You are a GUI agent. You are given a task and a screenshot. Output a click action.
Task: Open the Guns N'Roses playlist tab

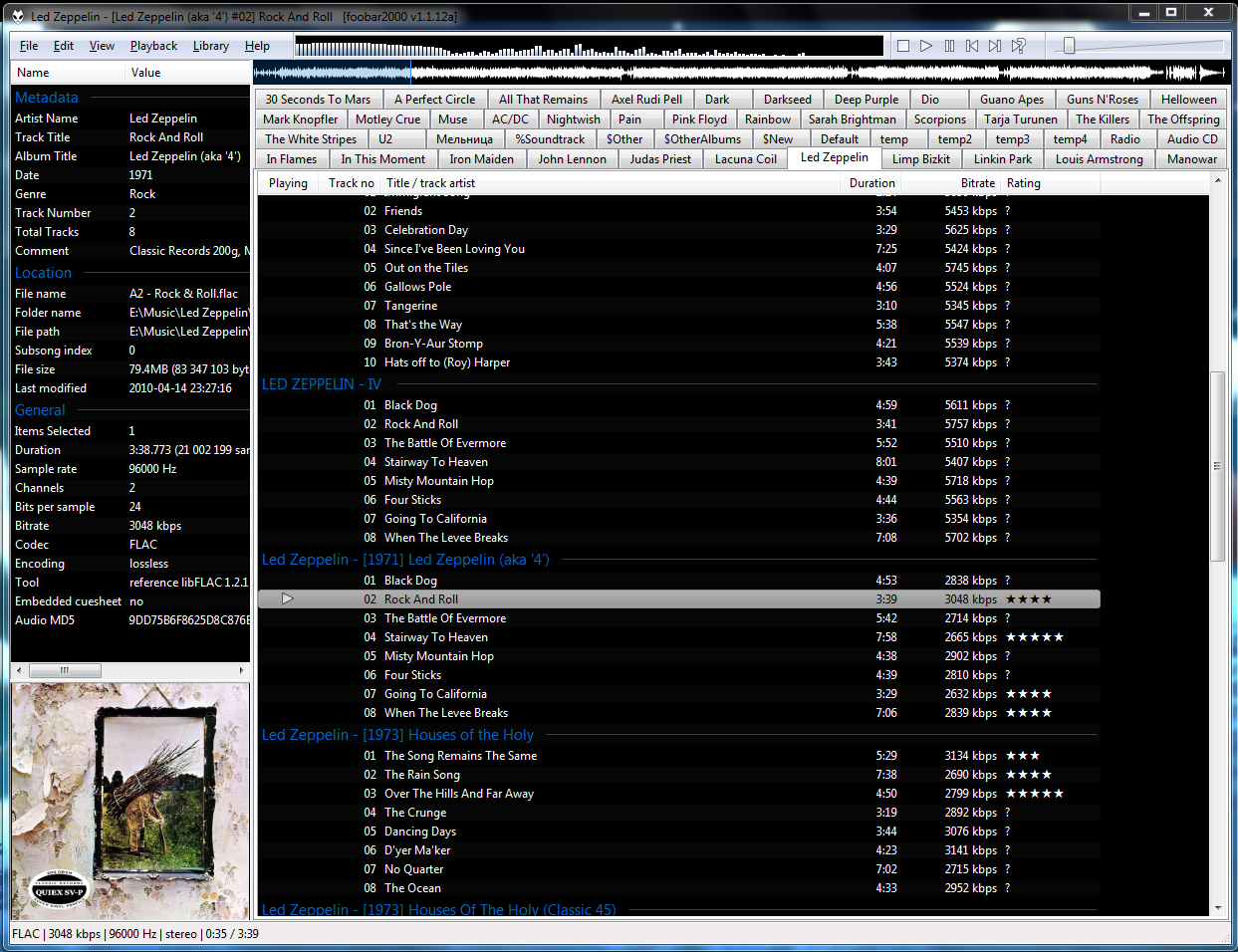(x=1103, y=100)
